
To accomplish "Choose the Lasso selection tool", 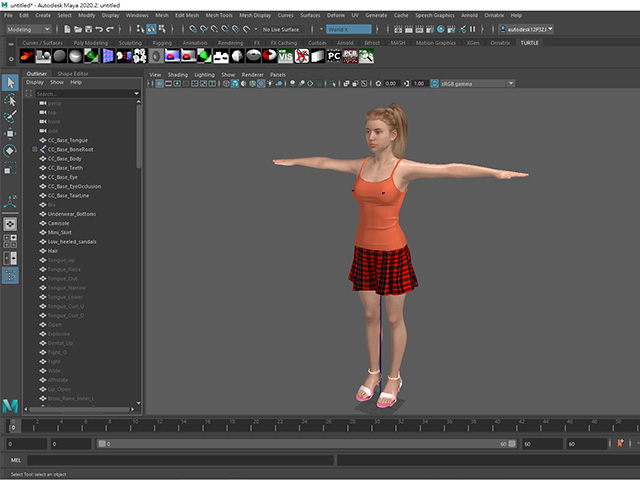I will pos(10,100).
